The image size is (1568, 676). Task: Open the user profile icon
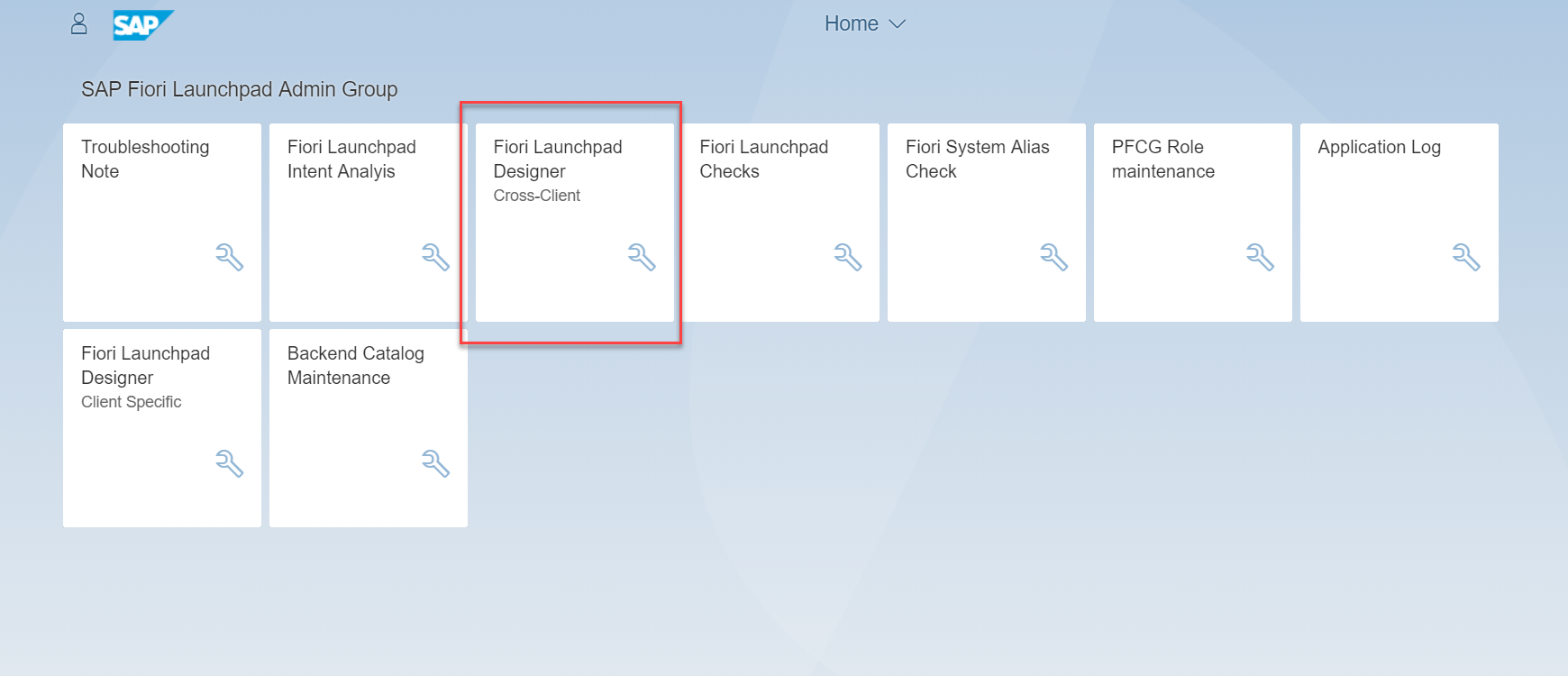[79, 23]
